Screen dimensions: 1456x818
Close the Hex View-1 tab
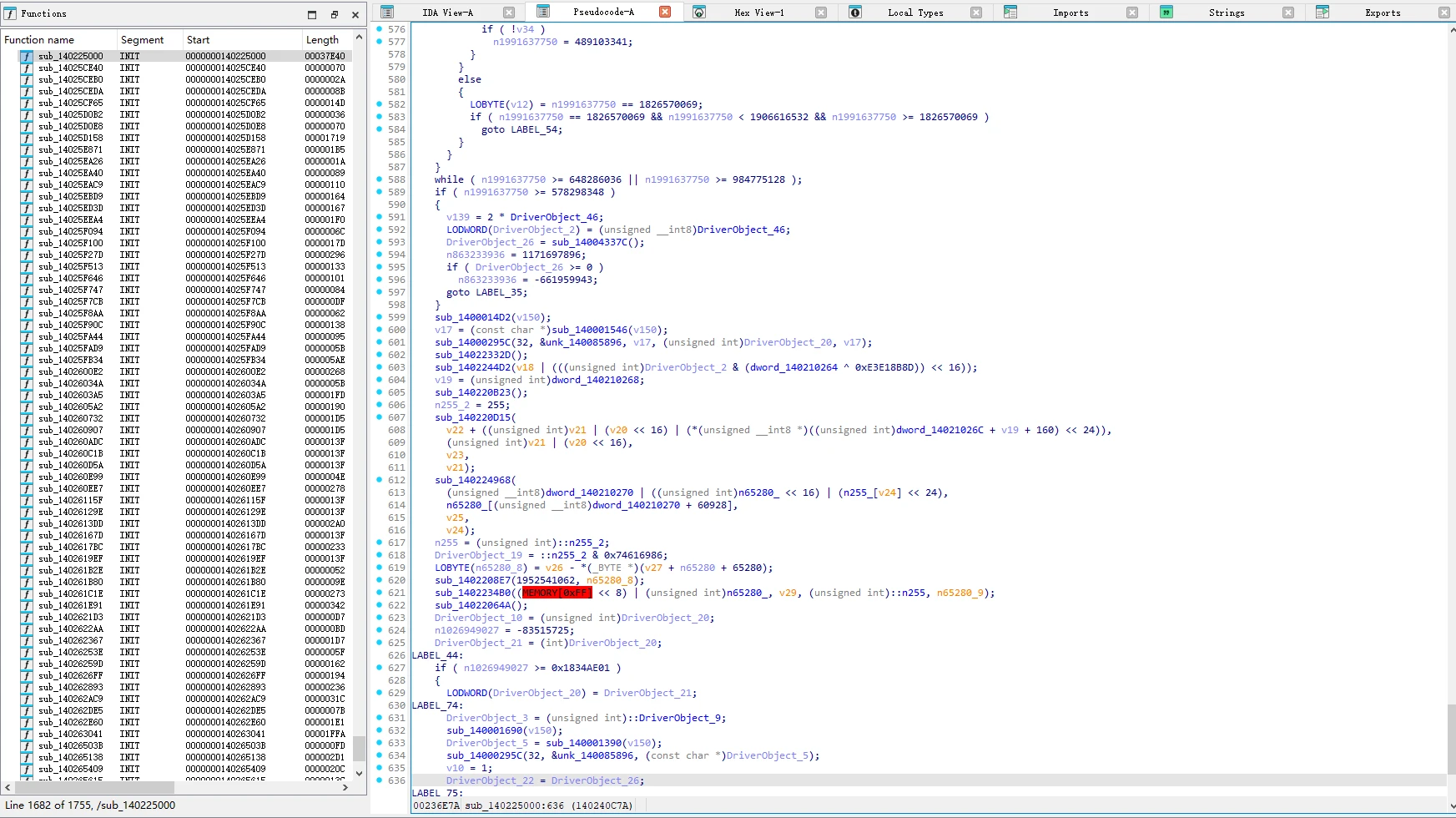pos(821,13)
